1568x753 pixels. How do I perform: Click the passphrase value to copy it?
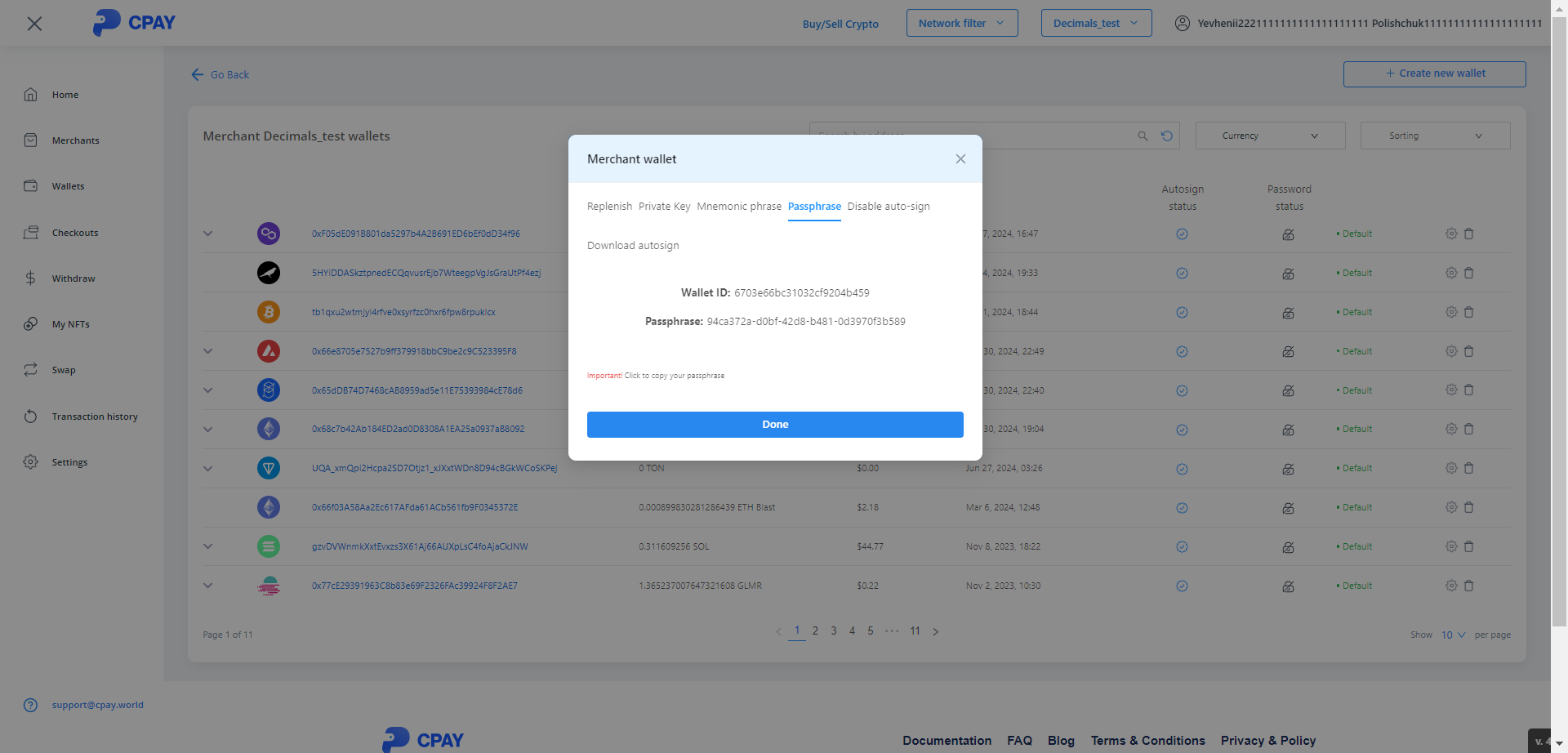click(x=805, y=322)
